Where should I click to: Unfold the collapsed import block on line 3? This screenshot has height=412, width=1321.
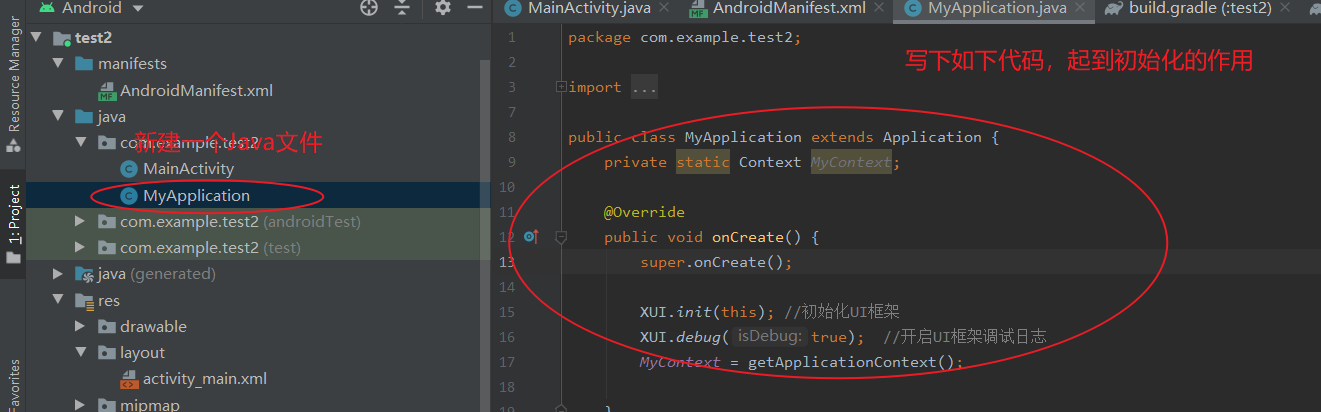coord(561,87)
